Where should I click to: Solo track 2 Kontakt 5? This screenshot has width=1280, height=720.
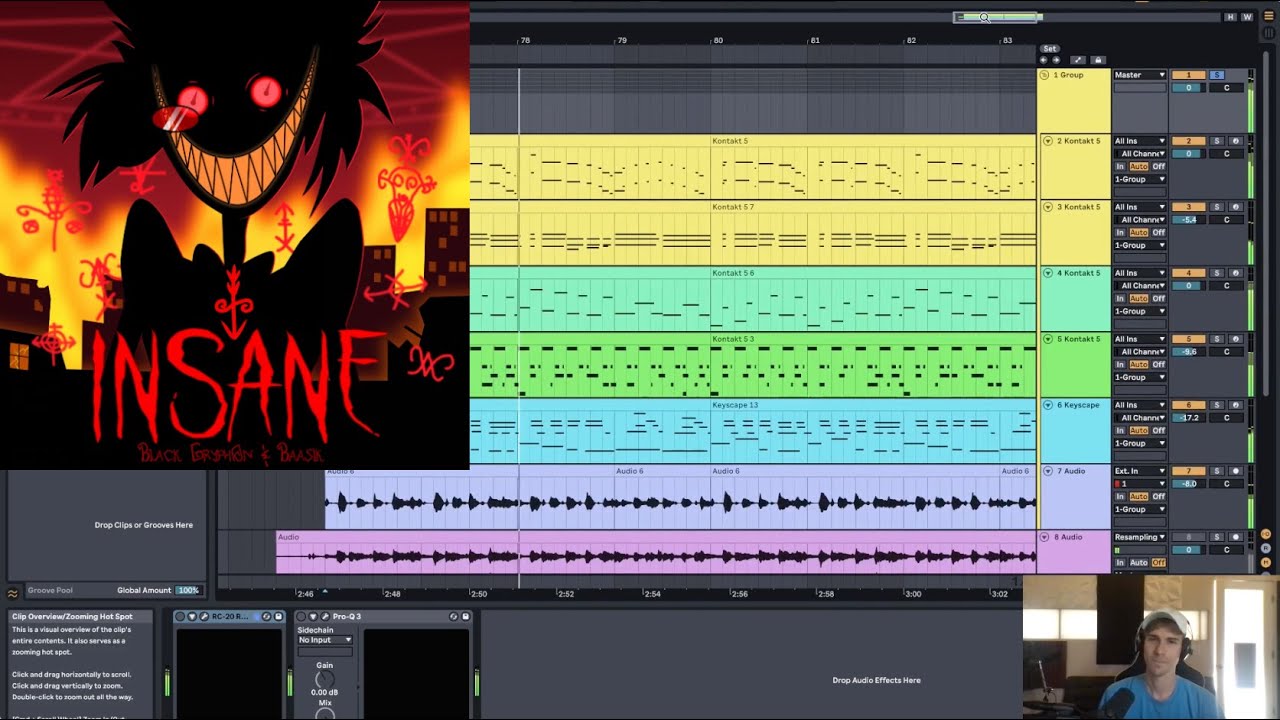pyautogui.click(x=1217, y=141)
